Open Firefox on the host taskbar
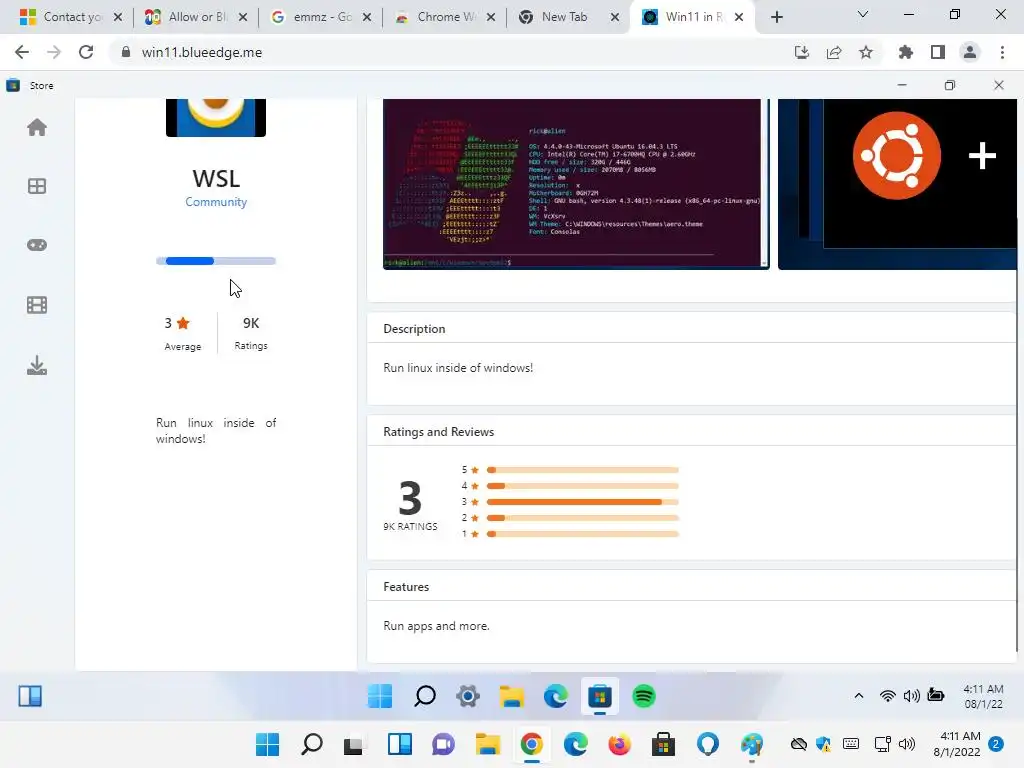Image resolution: width=1024 pixels, height=768 pixels. 619,744
